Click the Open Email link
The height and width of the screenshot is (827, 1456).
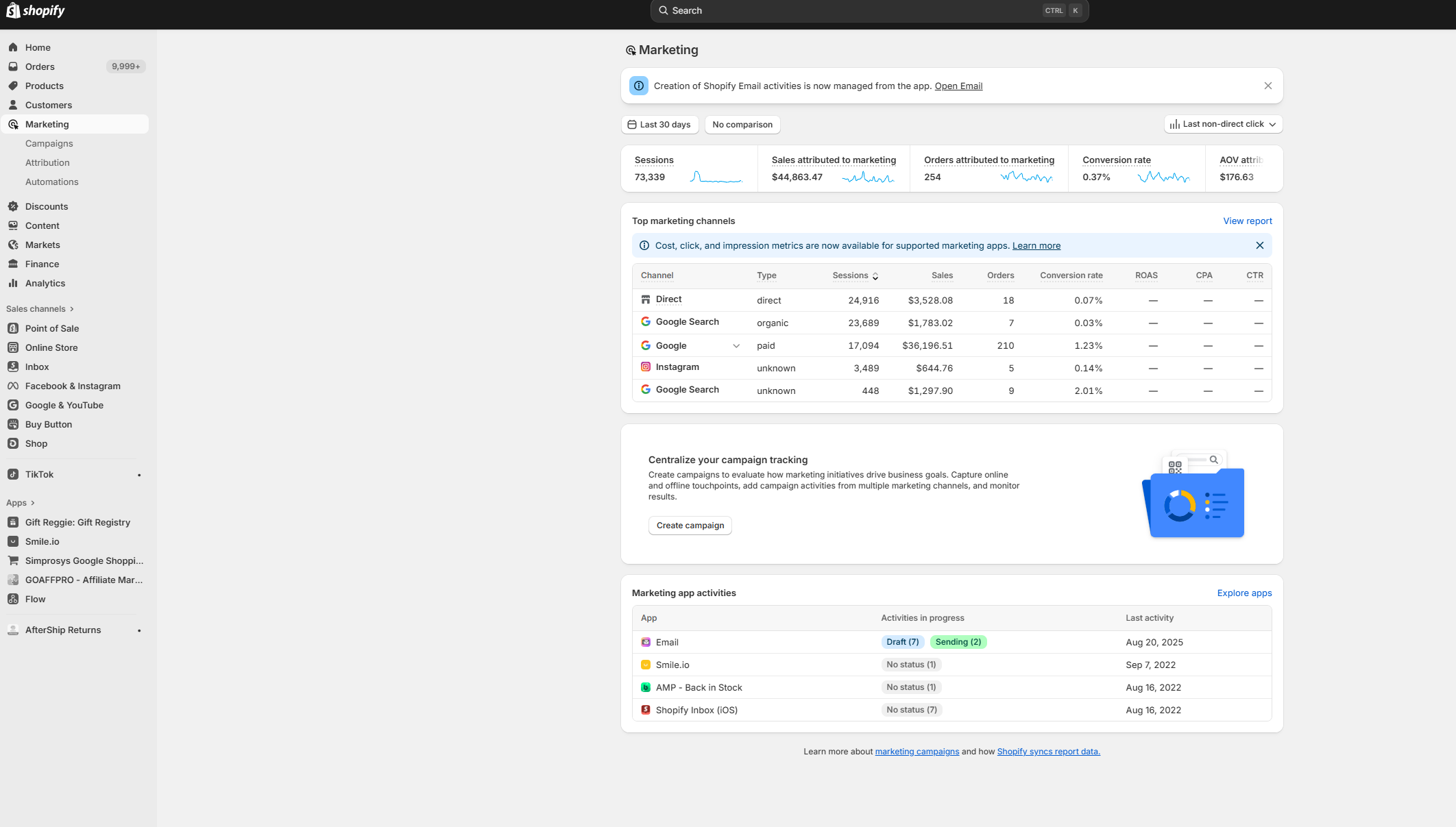(x=958, y=86)
